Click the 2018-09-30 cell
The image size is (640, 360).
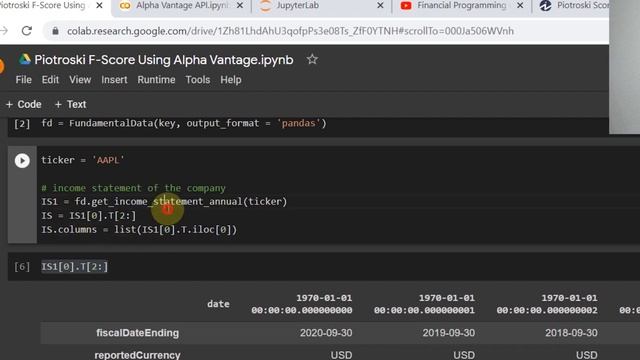pyautogui.click(x=571, y=333)
